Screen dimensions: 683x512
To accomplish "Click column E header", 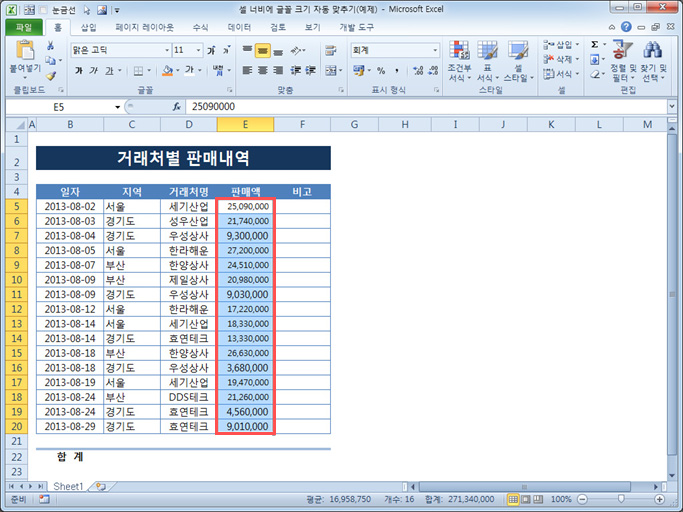I will pyautogui.click(x=245, y=125).
